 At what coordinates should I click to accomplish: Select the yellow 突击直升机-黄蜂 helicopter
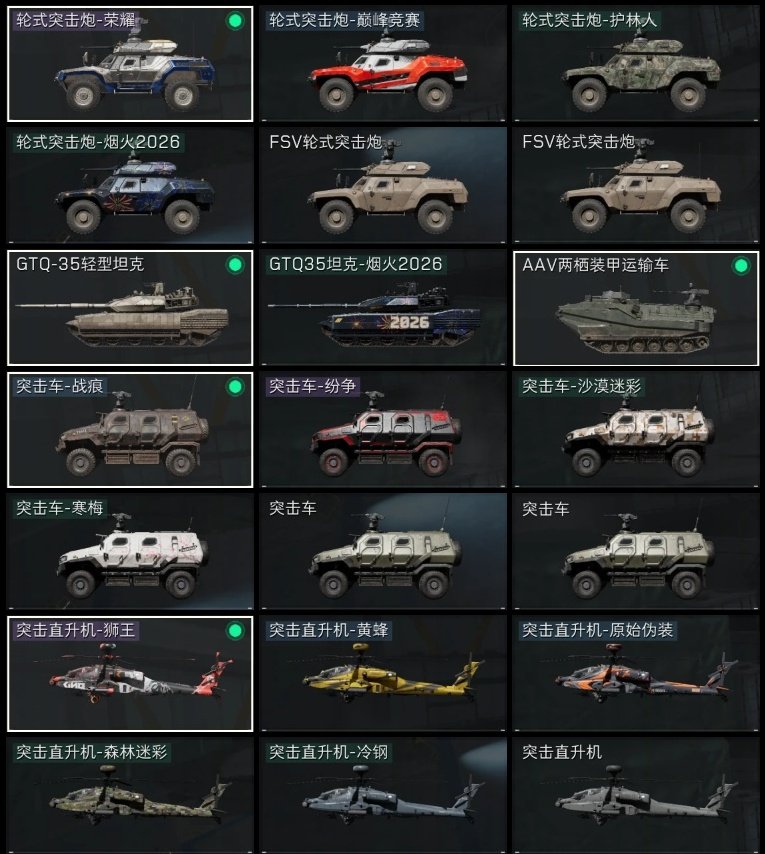point(383,674)
